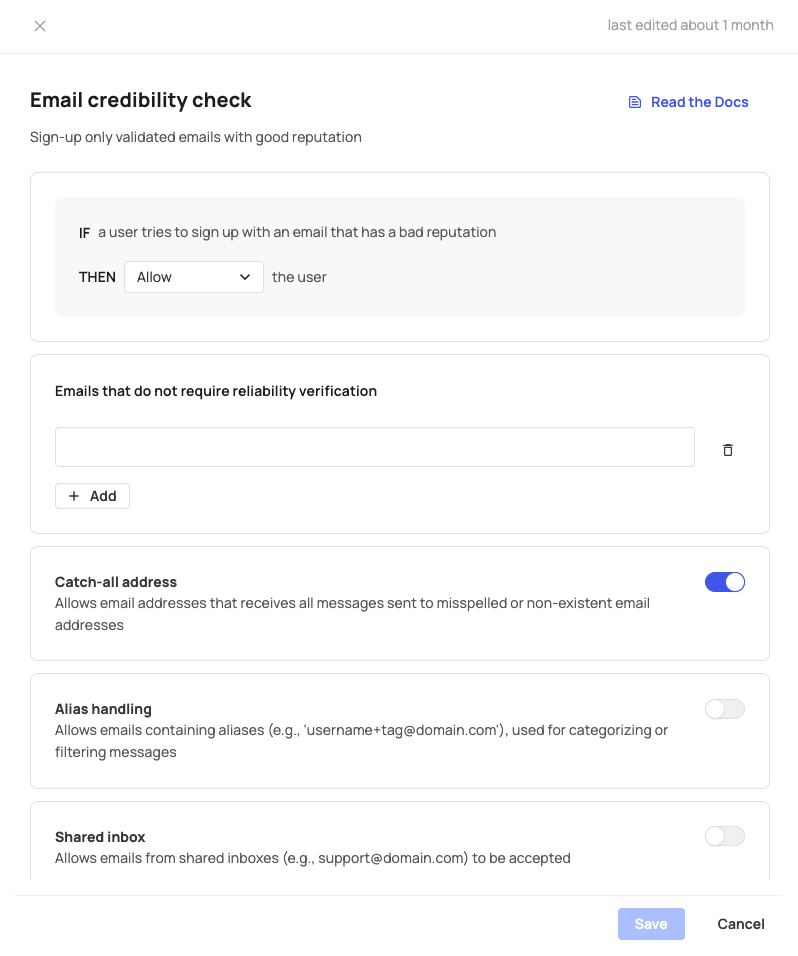Open the Allow action dropdown
Screen dimensions: 798x956
point(193,277)
